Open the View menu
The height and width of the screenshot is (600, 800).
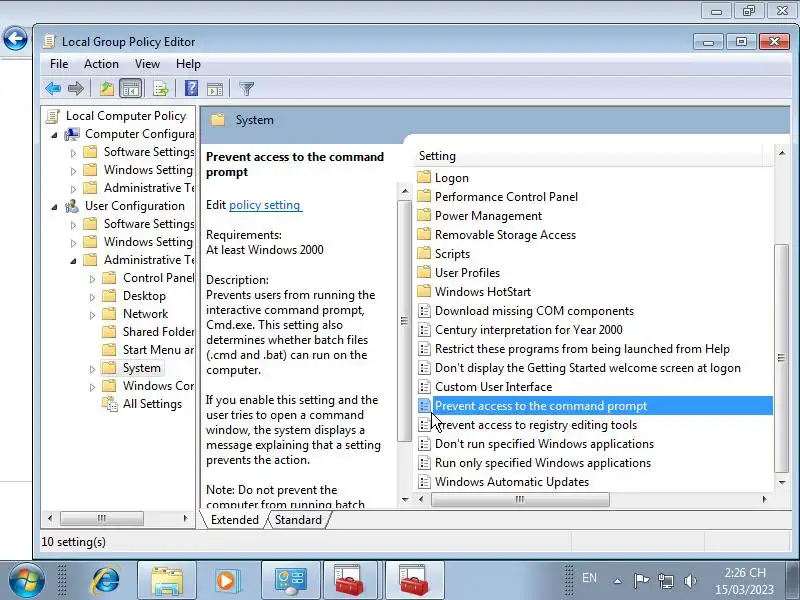[147, 64]
